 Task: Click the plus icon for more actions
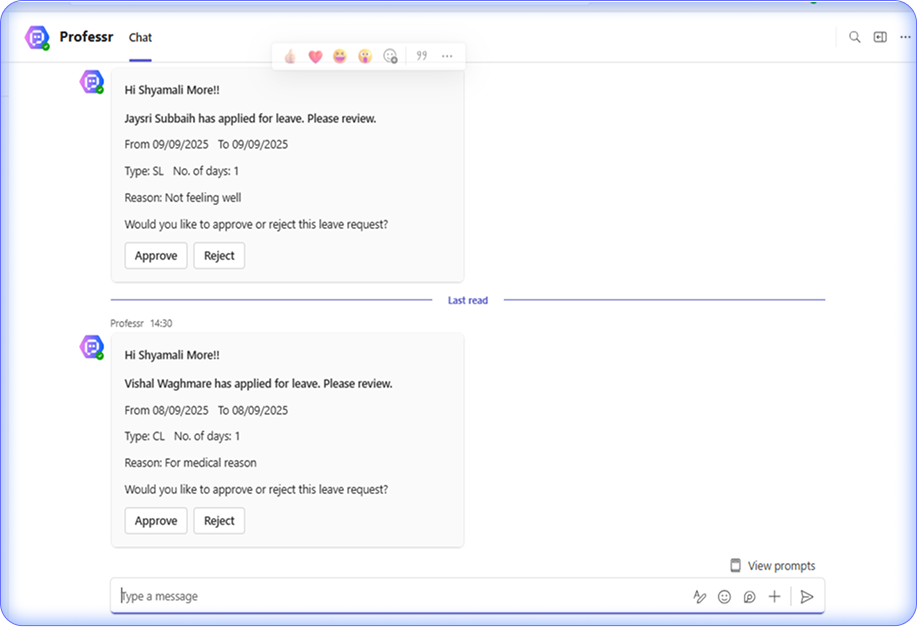pyautogui.click(x=774, y=597)
